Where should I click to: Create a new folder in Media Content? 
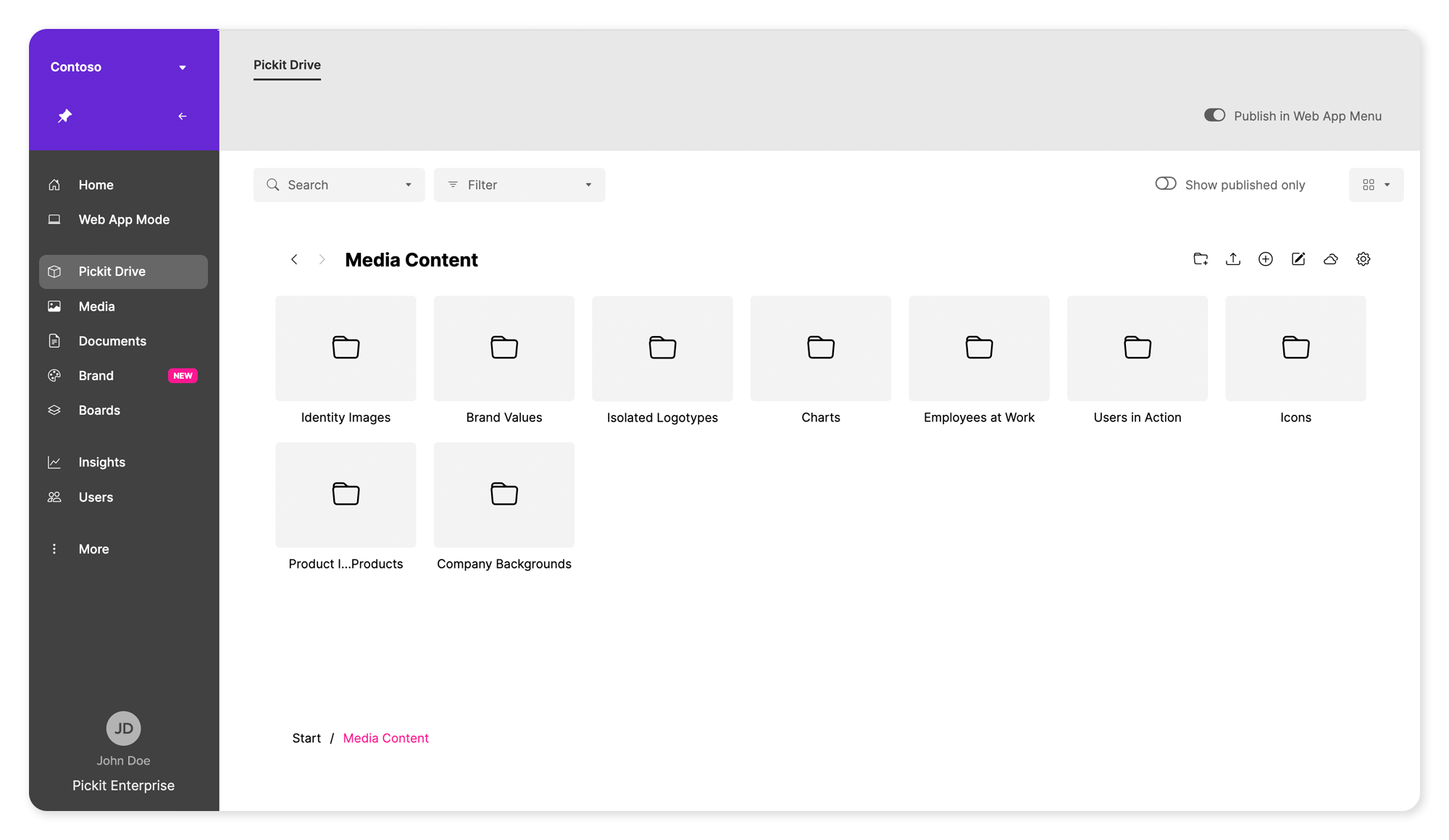pyautogui.click(x=1200, y=259)
